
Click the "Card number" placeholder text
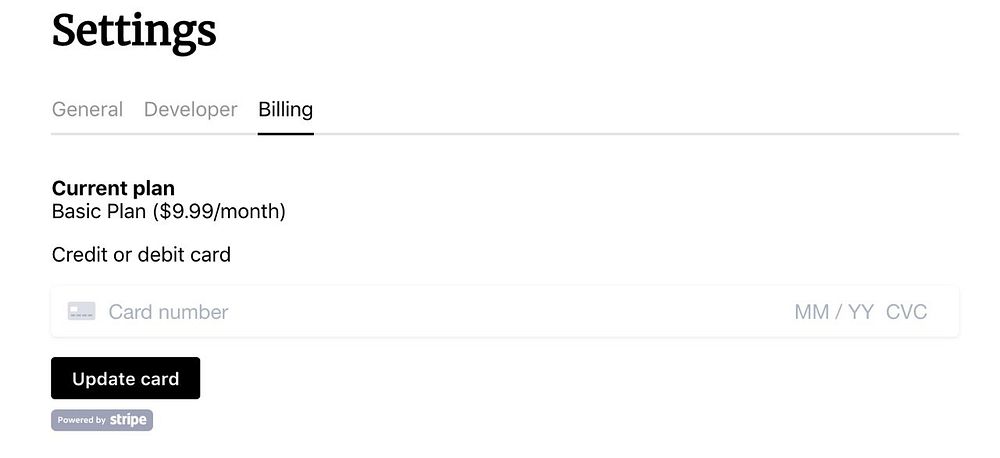pyautogui.click(x=168, y=312)
